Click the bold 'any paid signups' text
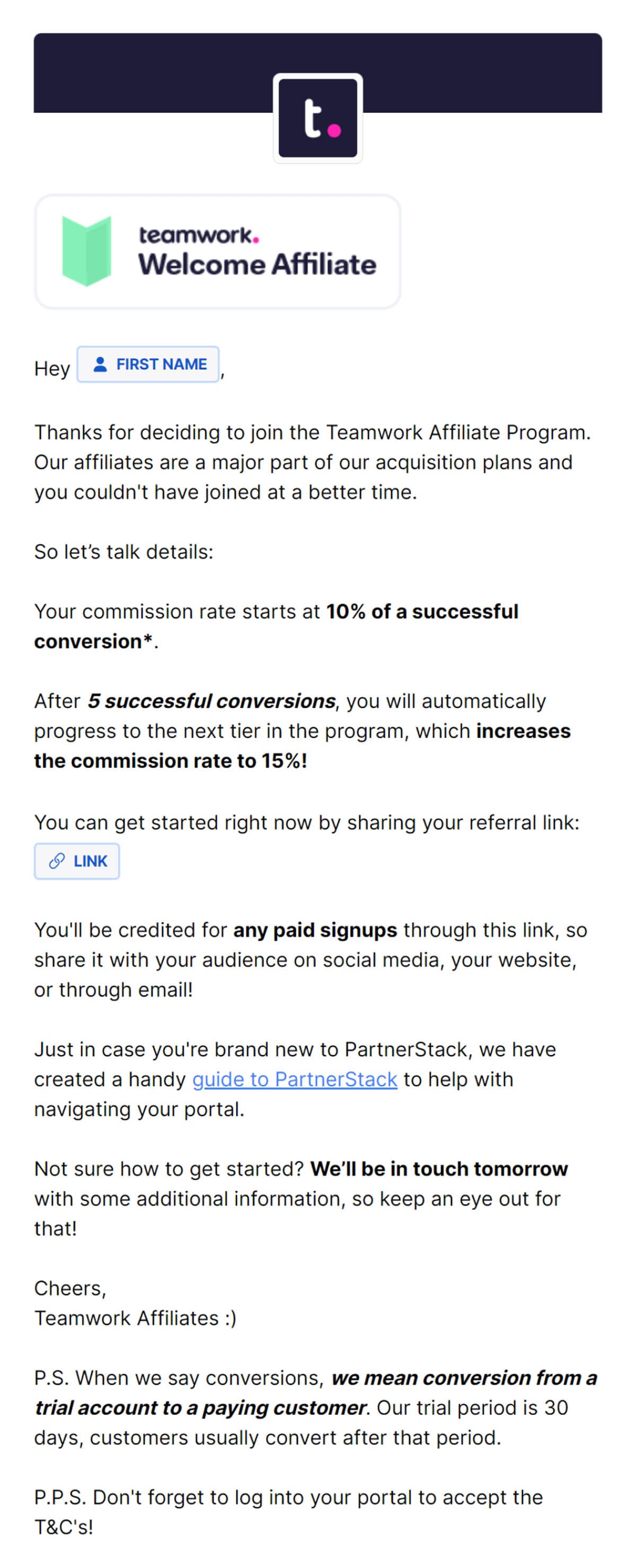The height and width of the screenshot is (1568, 636). (x=315, y=930)
